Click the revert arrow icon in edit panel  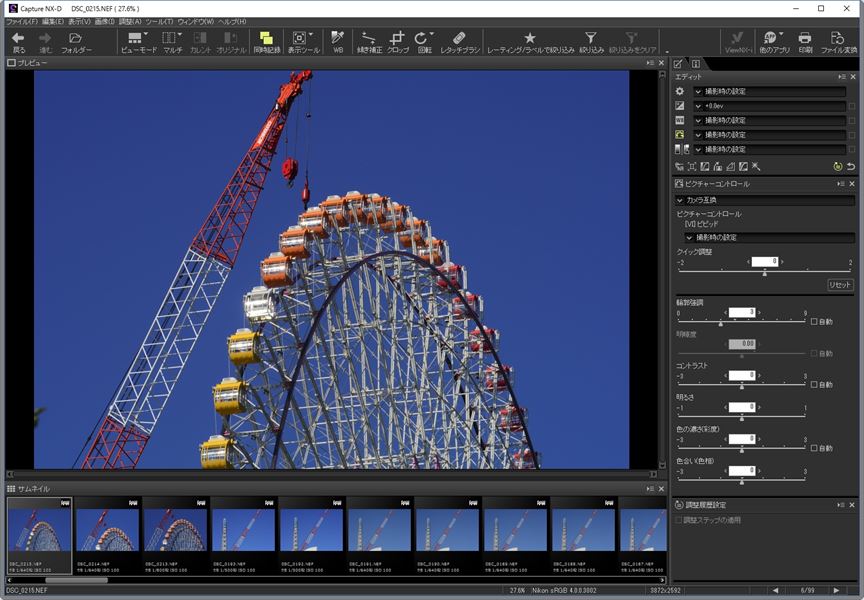(x=851, y=166)
